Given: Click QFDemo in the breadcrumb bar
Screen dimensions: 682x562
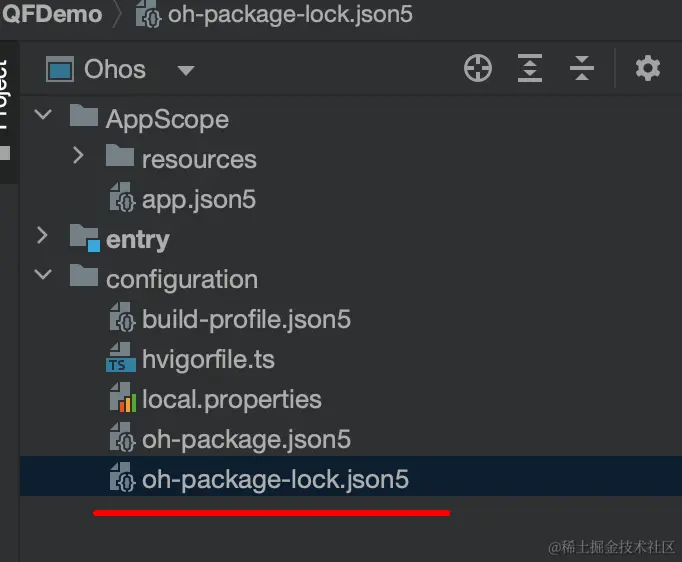Looking at the screenshot, I should [52, 14].
